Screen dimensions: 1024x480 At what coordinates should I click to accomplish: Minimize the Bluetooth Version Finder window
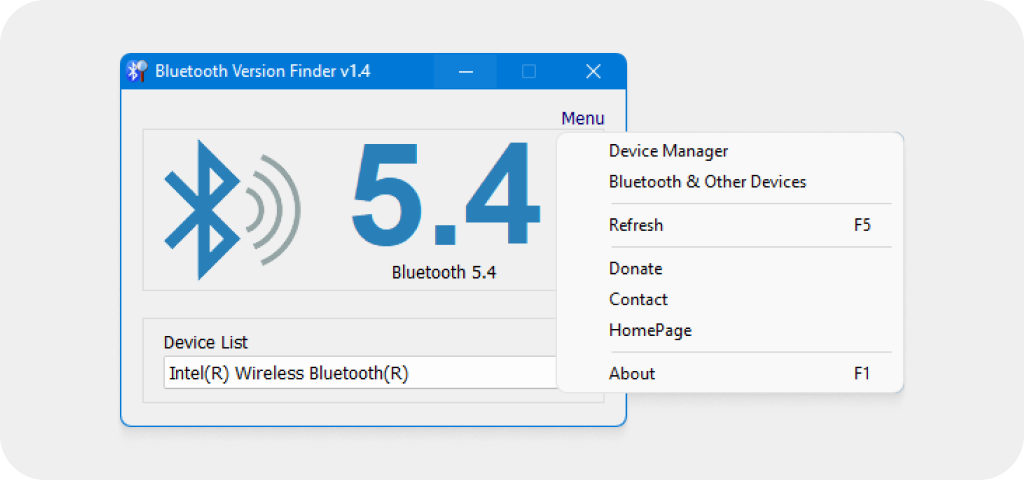pyautogui.click(x=466, y=71)
